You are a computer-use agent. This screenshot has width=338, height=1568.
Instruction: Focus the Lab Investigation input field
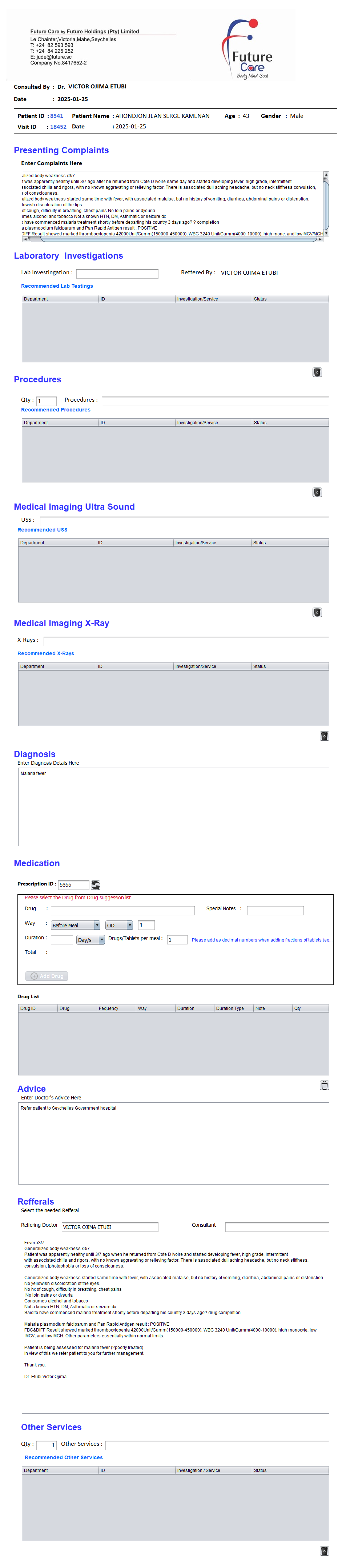117,273
